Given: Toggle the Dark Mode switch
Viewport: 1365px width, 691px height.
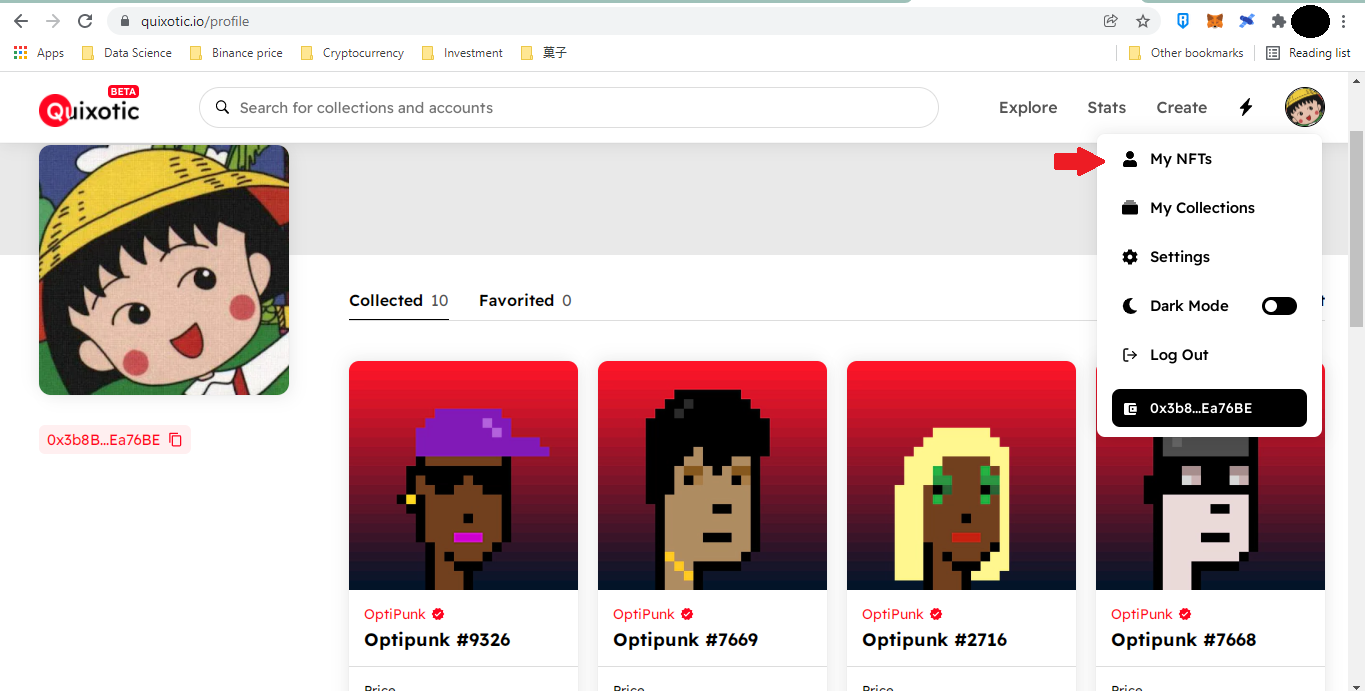Looking at the screenshot, I should tap(1279, 306).
